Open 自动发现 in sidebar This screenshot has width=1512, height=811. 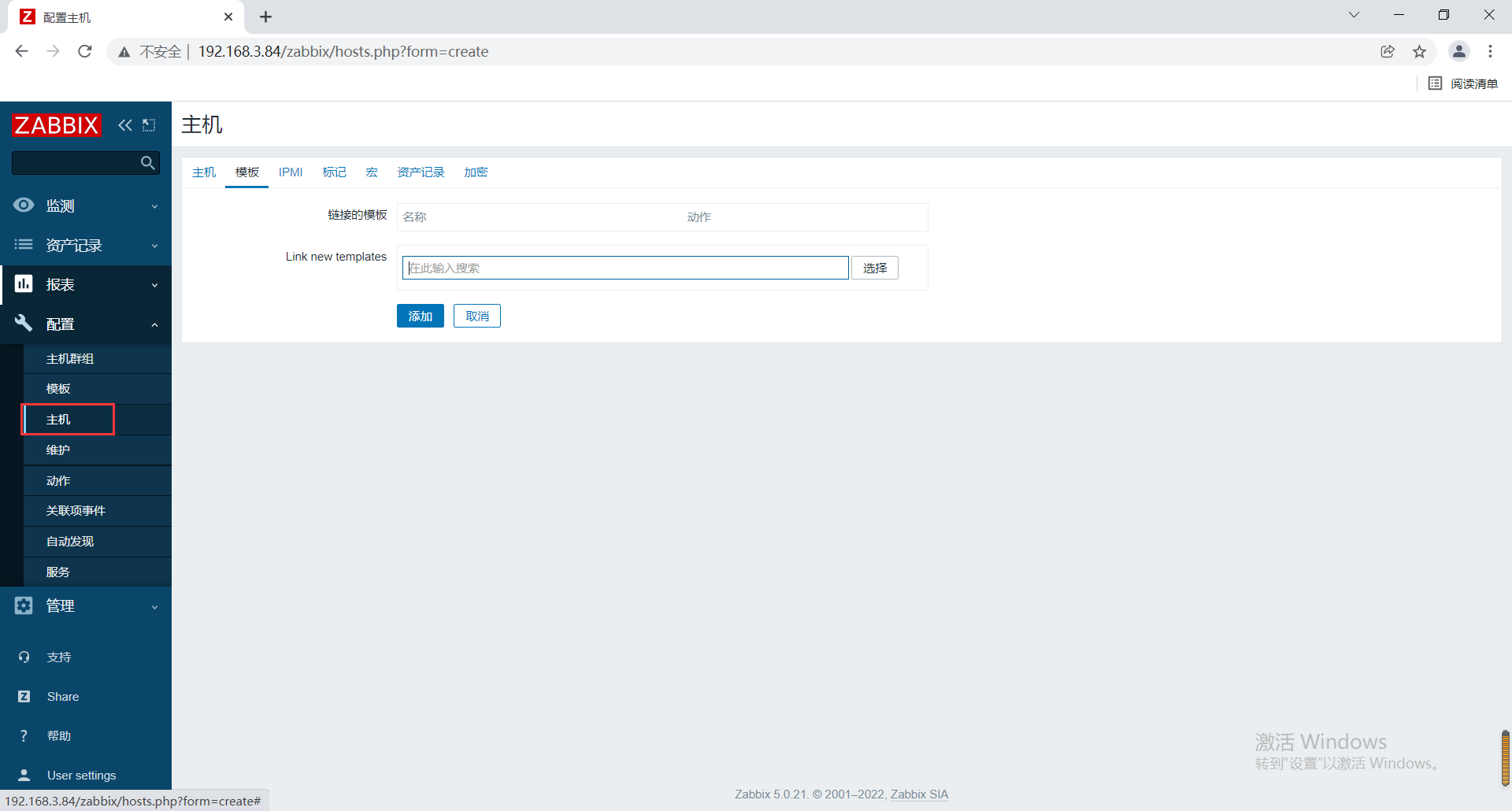[98, 542]
